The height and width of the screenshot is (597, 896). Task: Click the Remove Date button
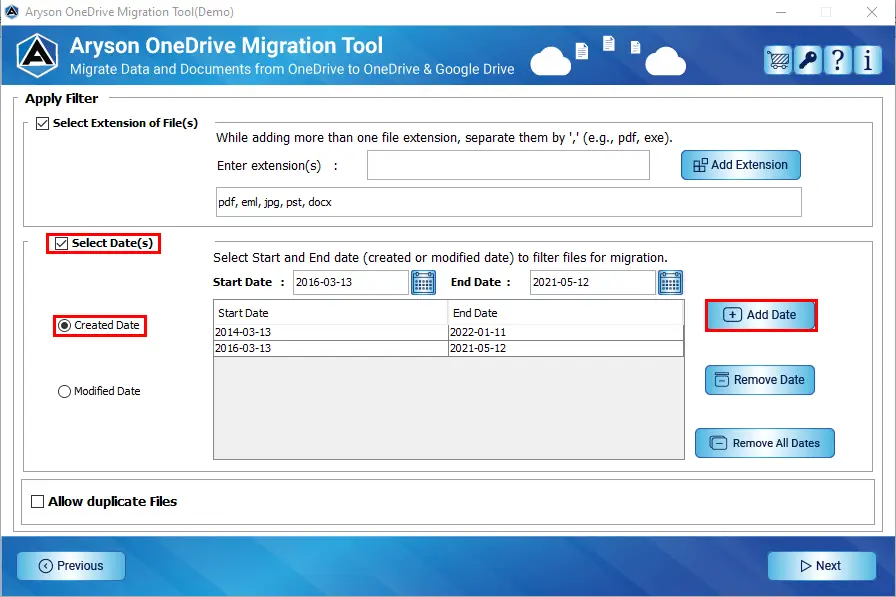click(x=760, y=380)
